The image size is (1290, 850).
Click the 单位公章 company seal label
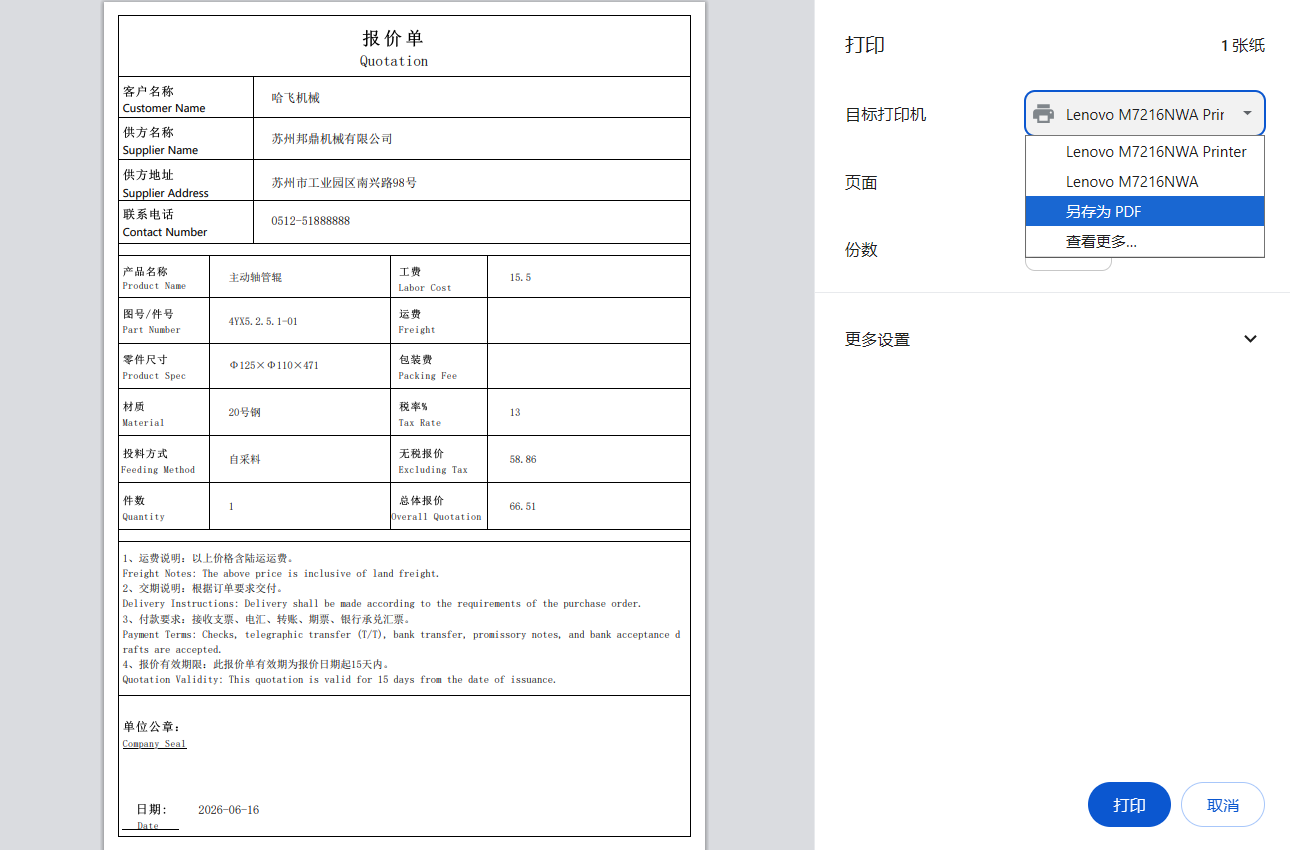tap(152, 727)
